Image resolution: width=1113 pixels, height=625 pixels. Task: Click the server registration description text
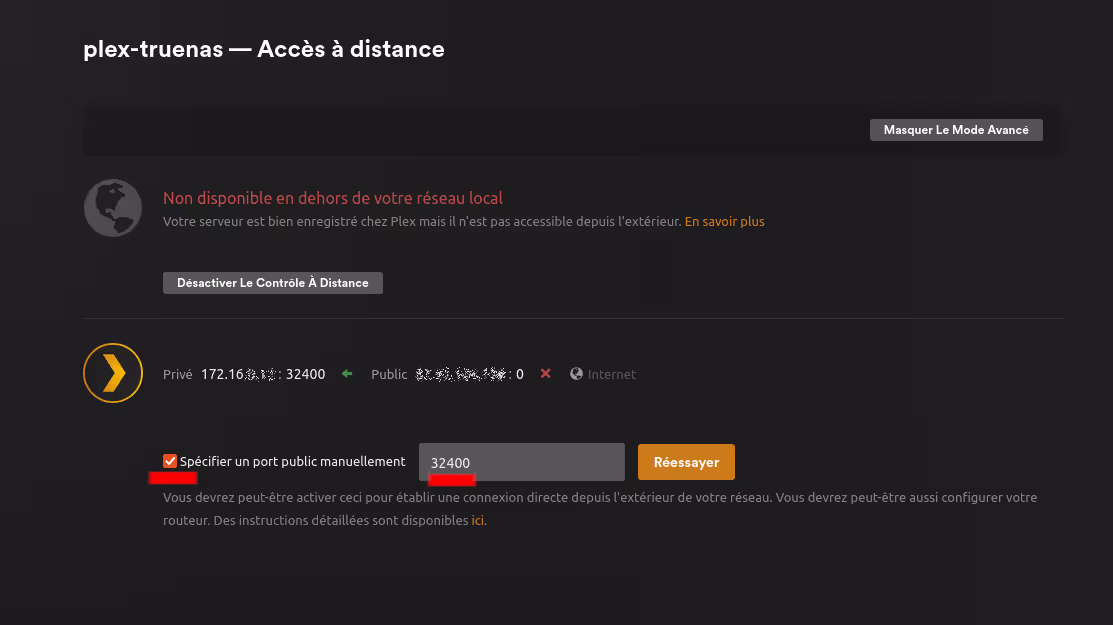[x=421, y=221]
